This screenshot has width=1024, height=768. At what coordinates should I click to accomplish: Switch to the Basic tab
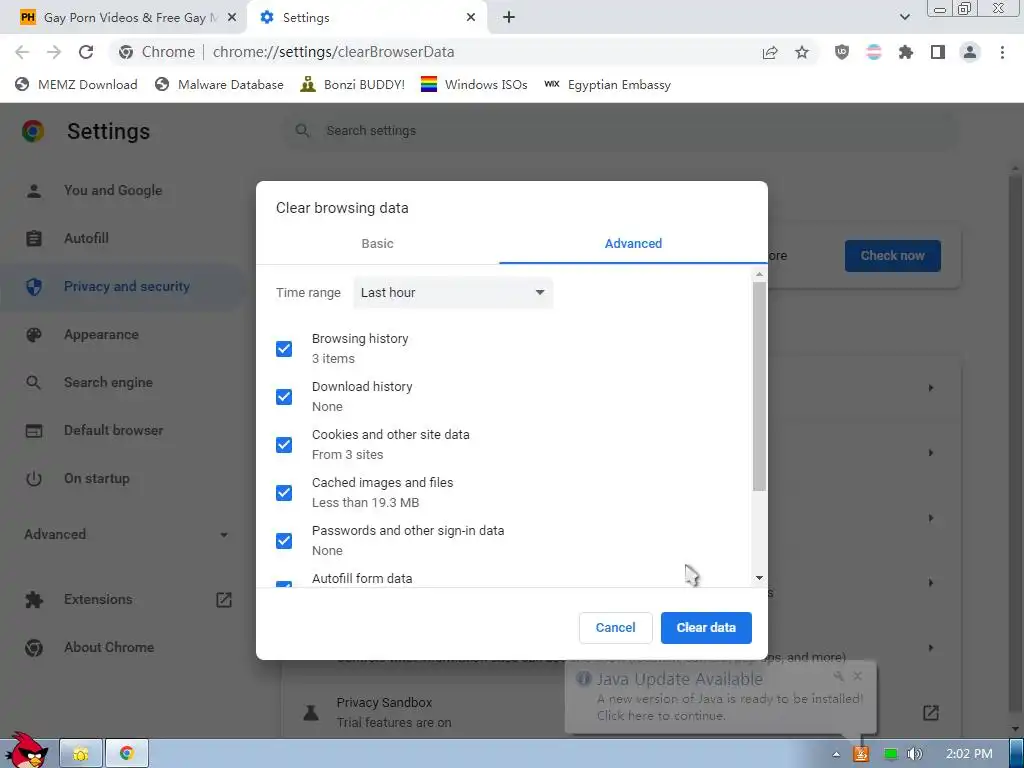click(x=377, y=244)
